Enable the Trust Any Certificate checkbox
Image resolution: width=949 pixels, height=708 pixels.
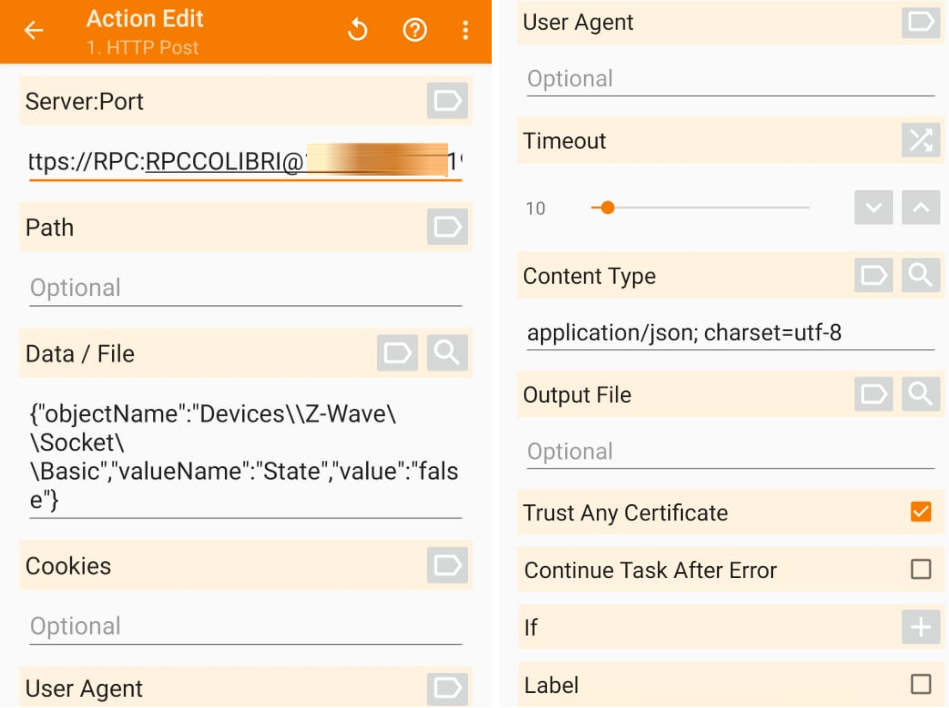[921, 513]
